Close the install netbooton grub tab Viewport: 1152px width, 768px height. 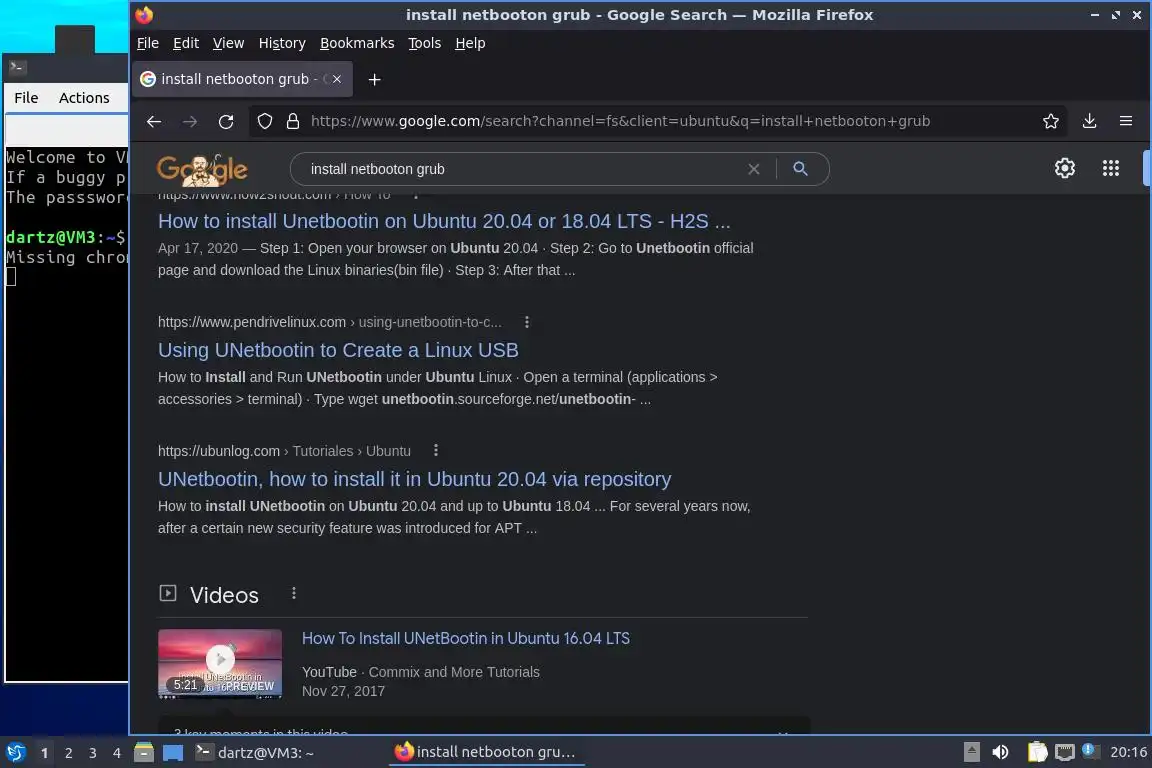point(336,79)
